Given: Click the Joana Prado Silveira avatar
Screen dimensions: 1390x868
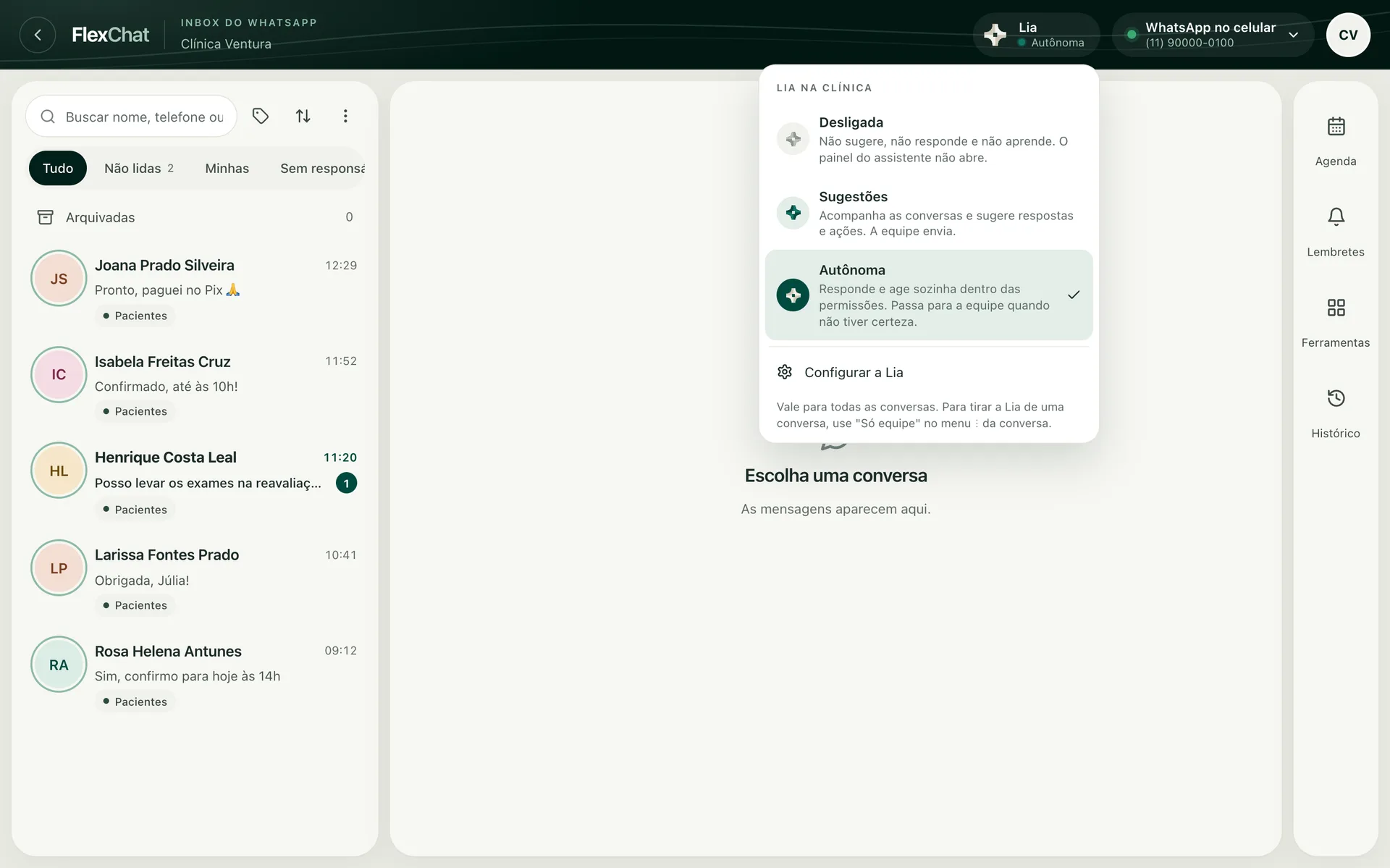Looking at the screenshot, I should (x=59, y=279).
